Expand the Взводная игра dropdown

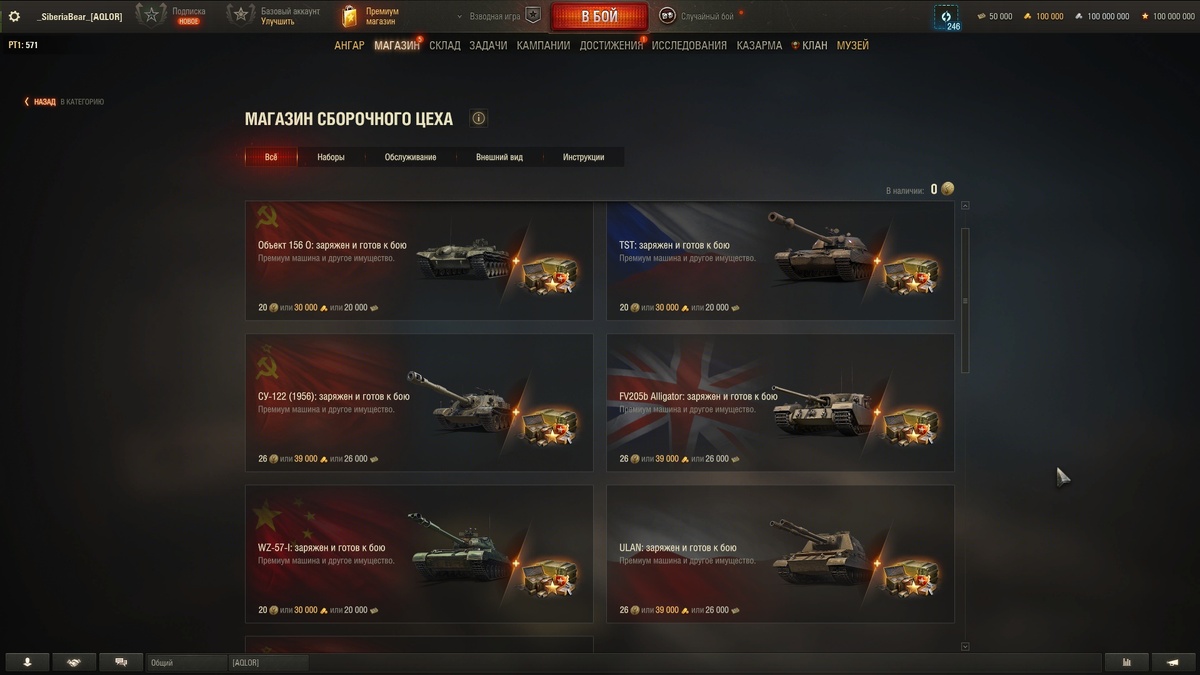click(489, 17)
